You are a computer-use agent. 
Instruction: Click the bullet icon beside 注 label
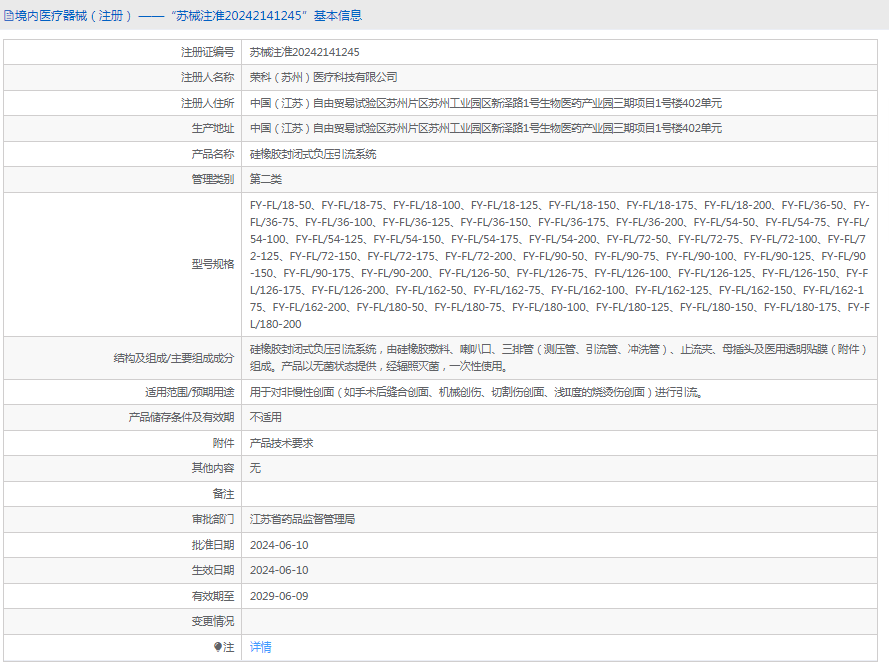pos(217,647)
